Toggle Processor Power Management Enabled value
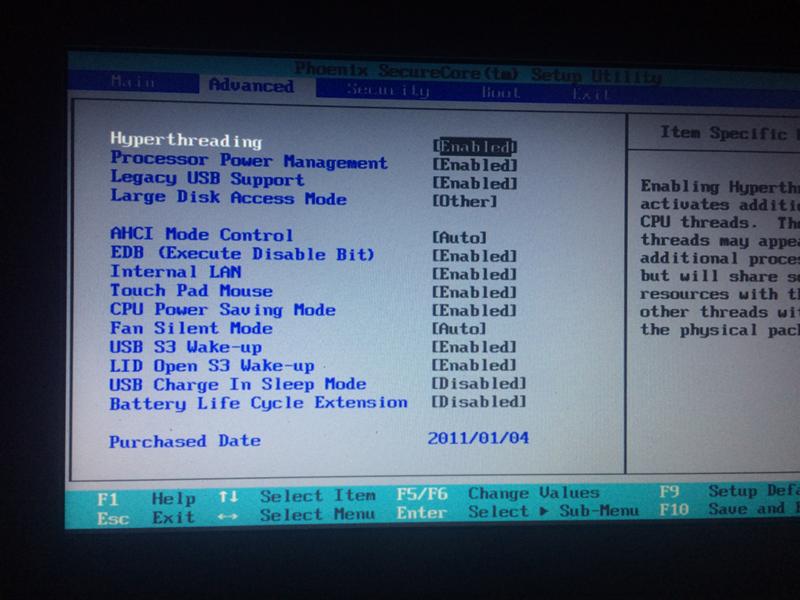Image resolution: width=800 pixels, height=600 pixels. [475, 165]
